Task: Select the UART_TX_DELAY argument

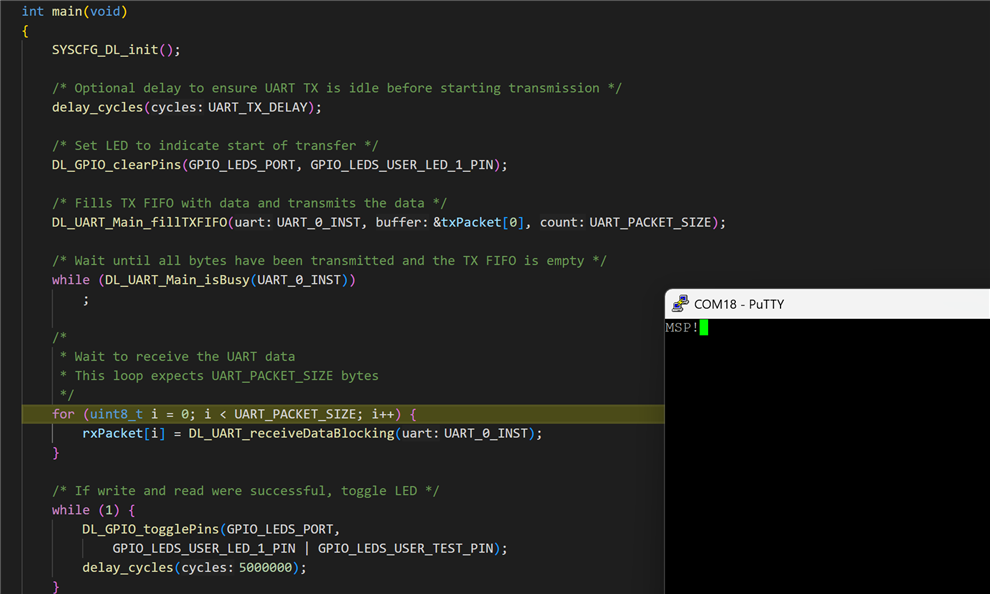Action: point(261,107)
